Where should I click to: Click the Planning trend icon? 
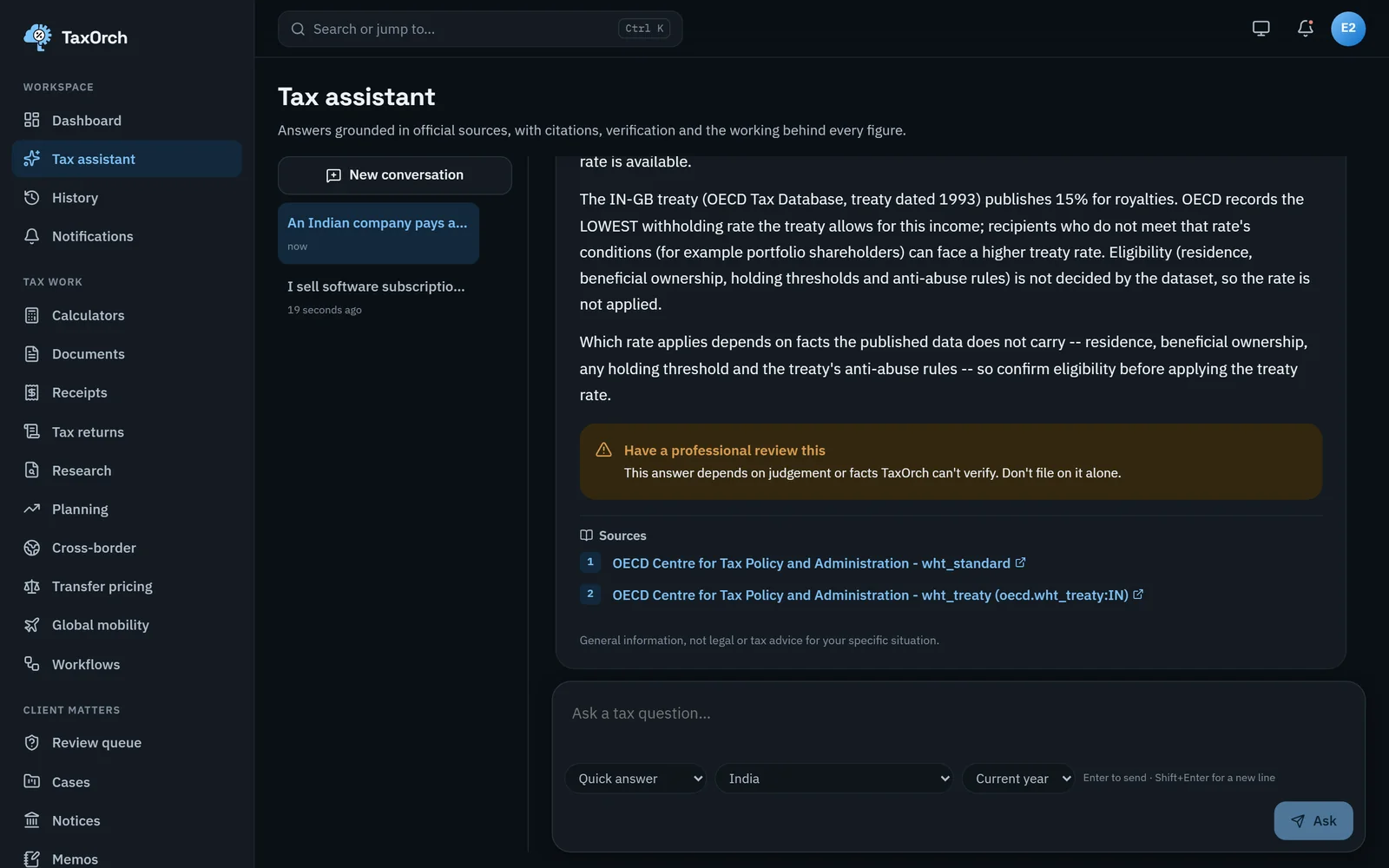(x=32, y=509)
